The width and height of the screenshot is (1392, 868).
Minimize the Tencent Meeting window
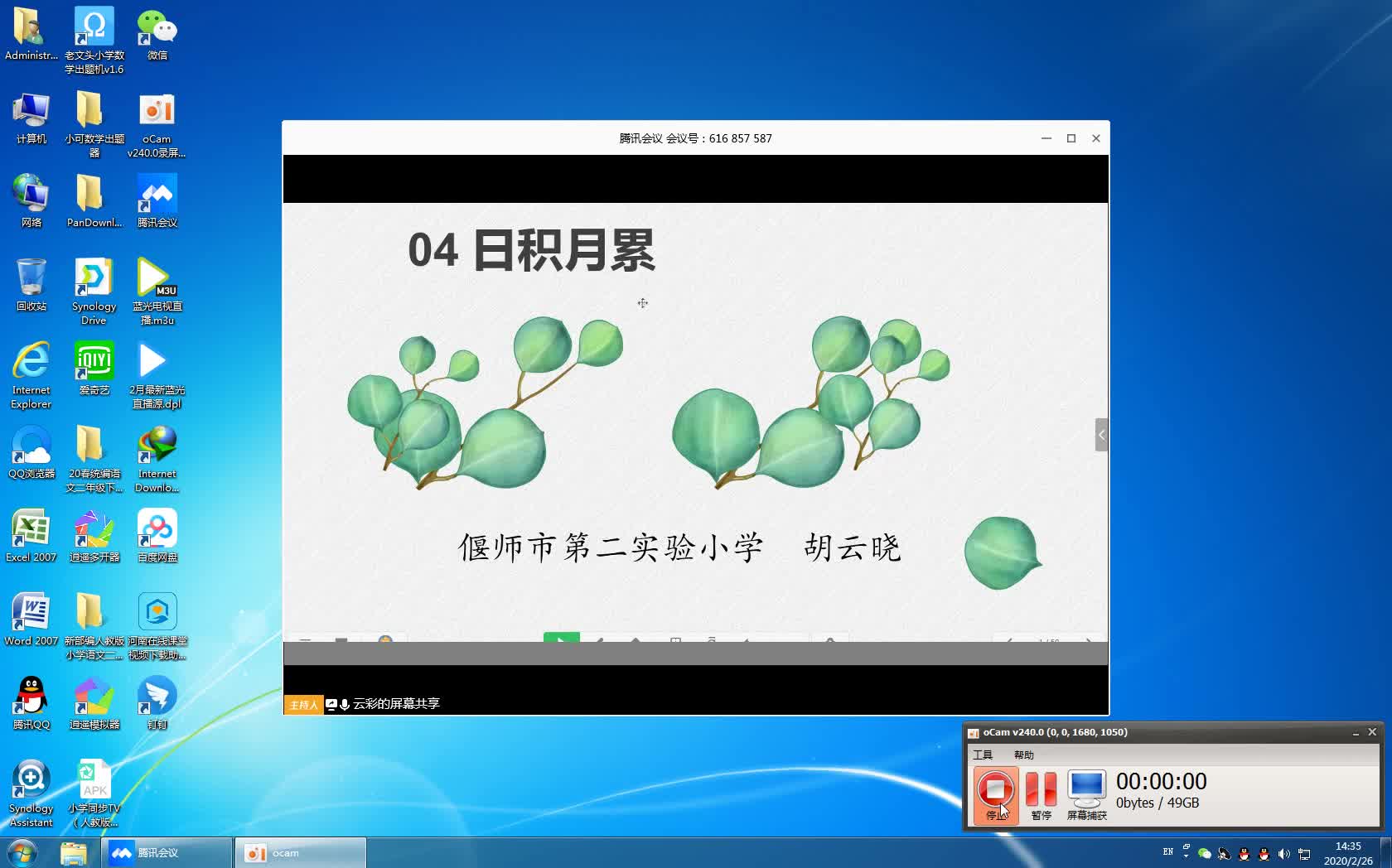click(x=1046, y=138)
